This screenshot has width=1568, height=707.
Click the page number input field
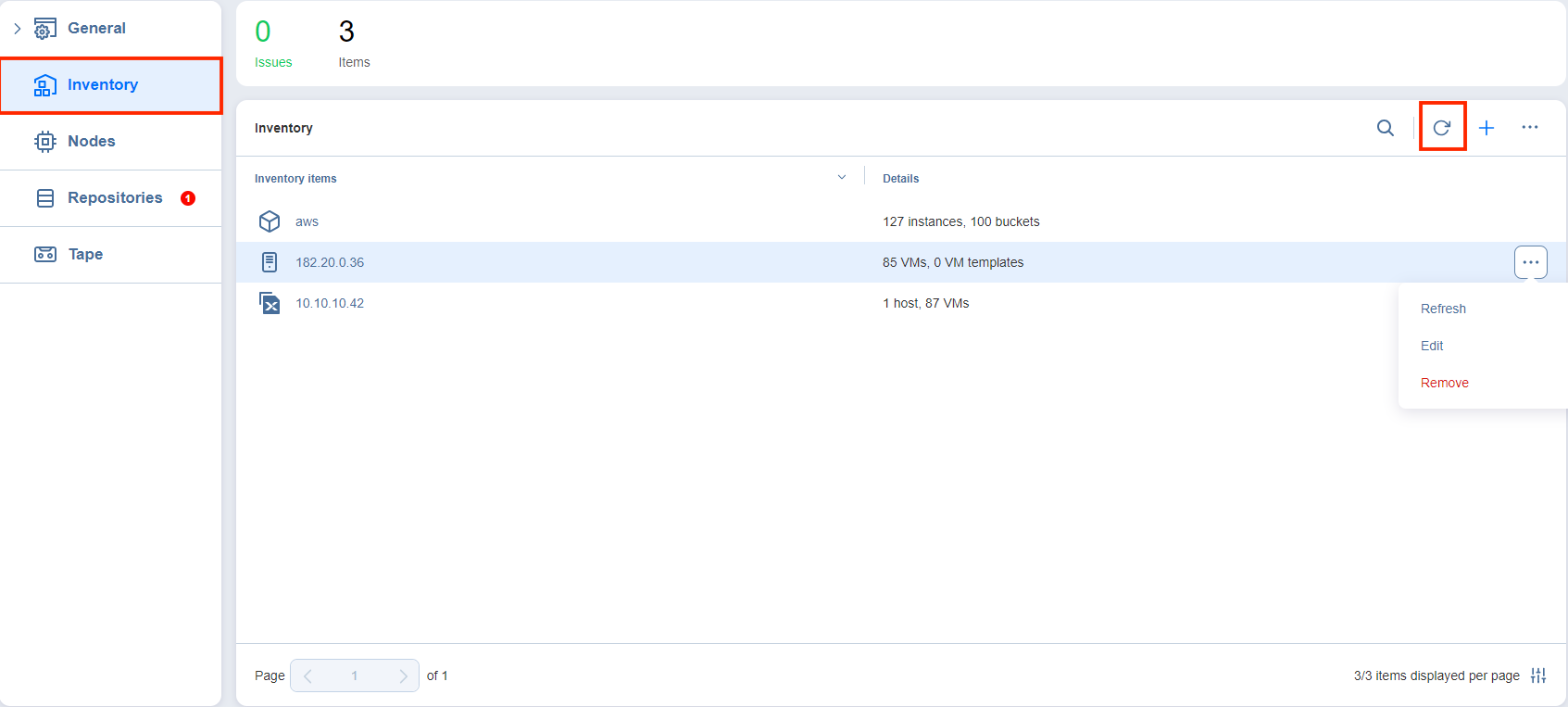point(355,675)
